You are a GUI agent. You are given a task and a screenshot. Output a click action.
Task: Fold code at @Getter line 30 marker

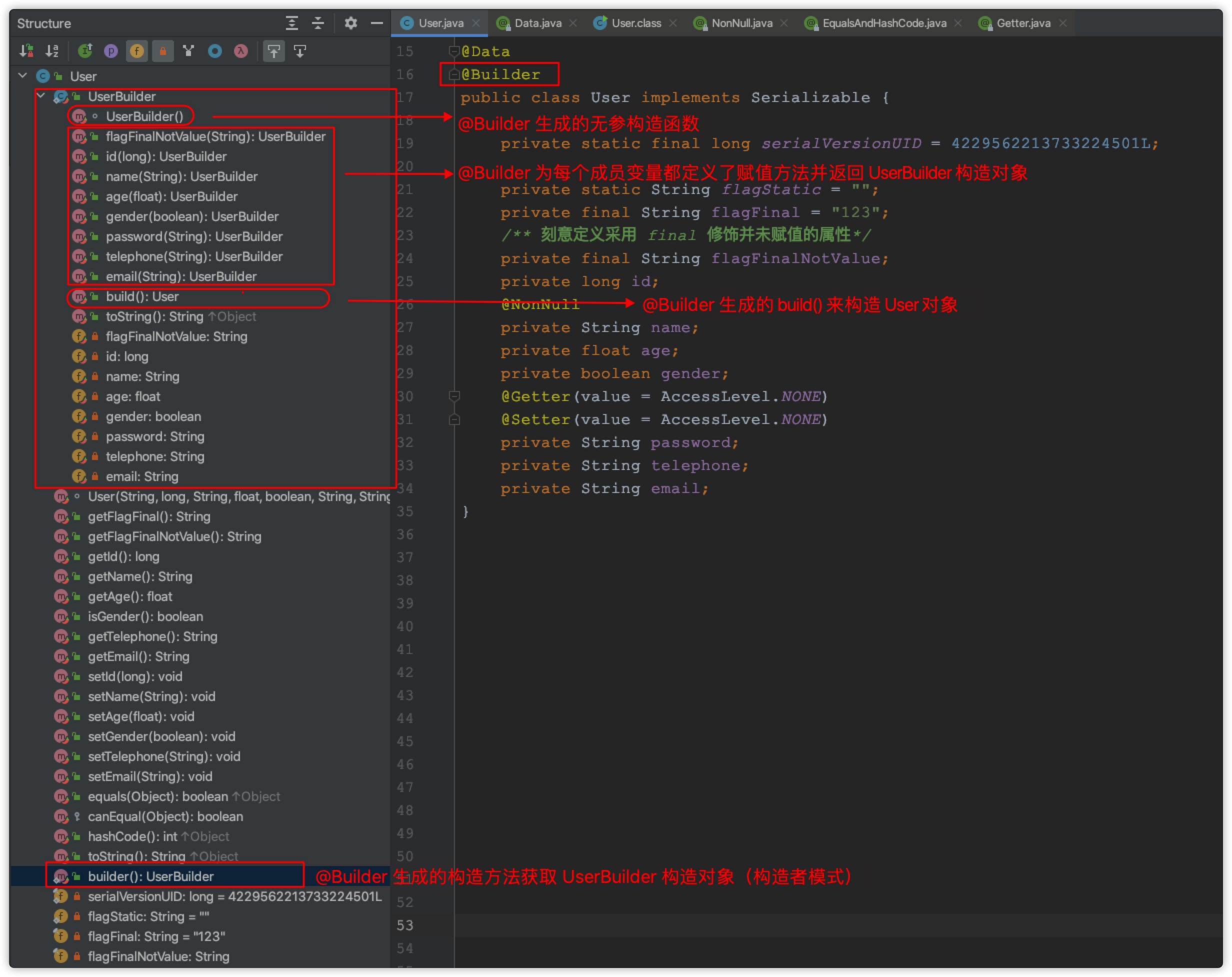(454, 396)
